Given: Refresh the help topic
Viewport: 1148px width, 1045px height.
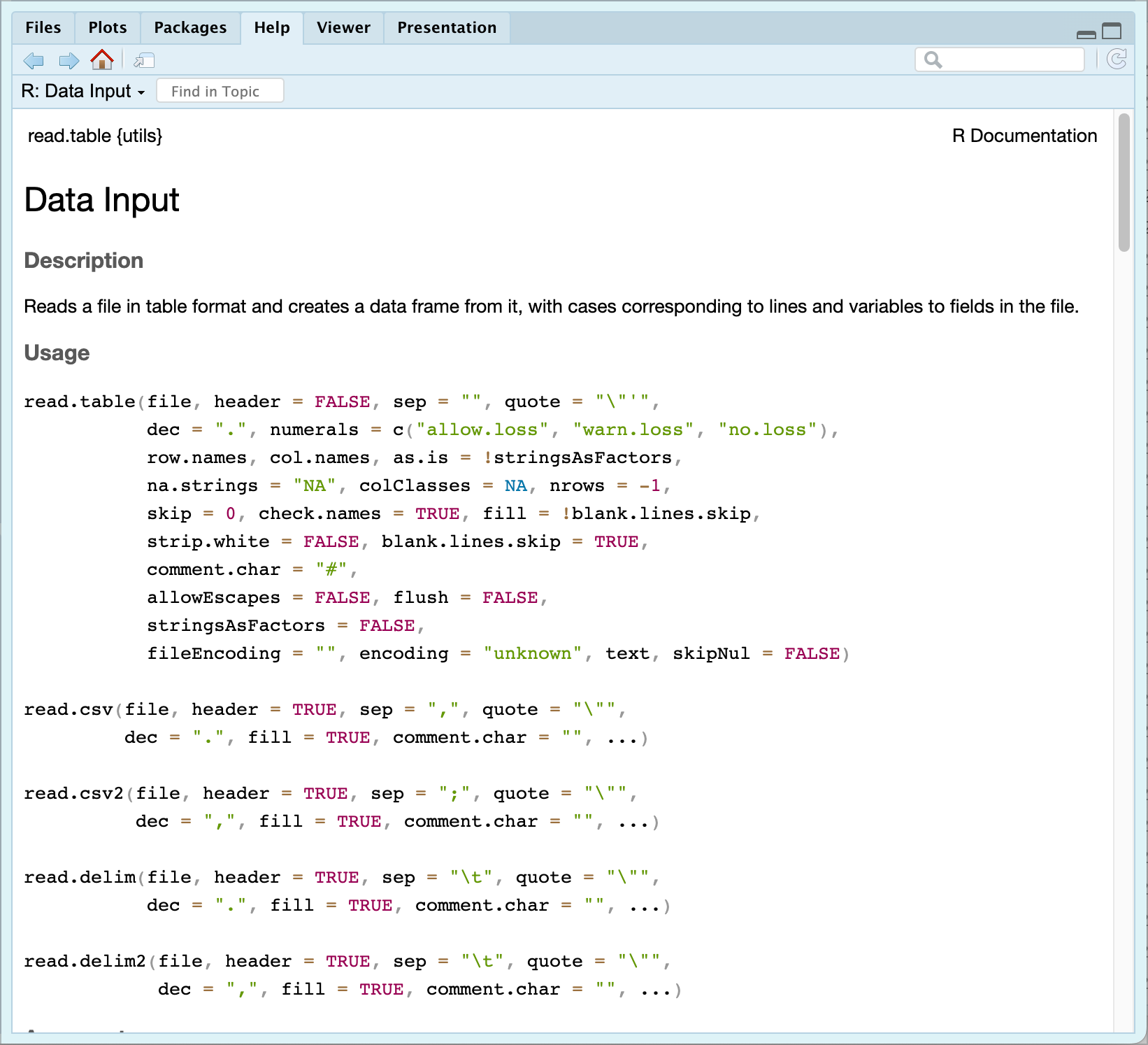Looking at the screenshot, I should click(1117, 59).
